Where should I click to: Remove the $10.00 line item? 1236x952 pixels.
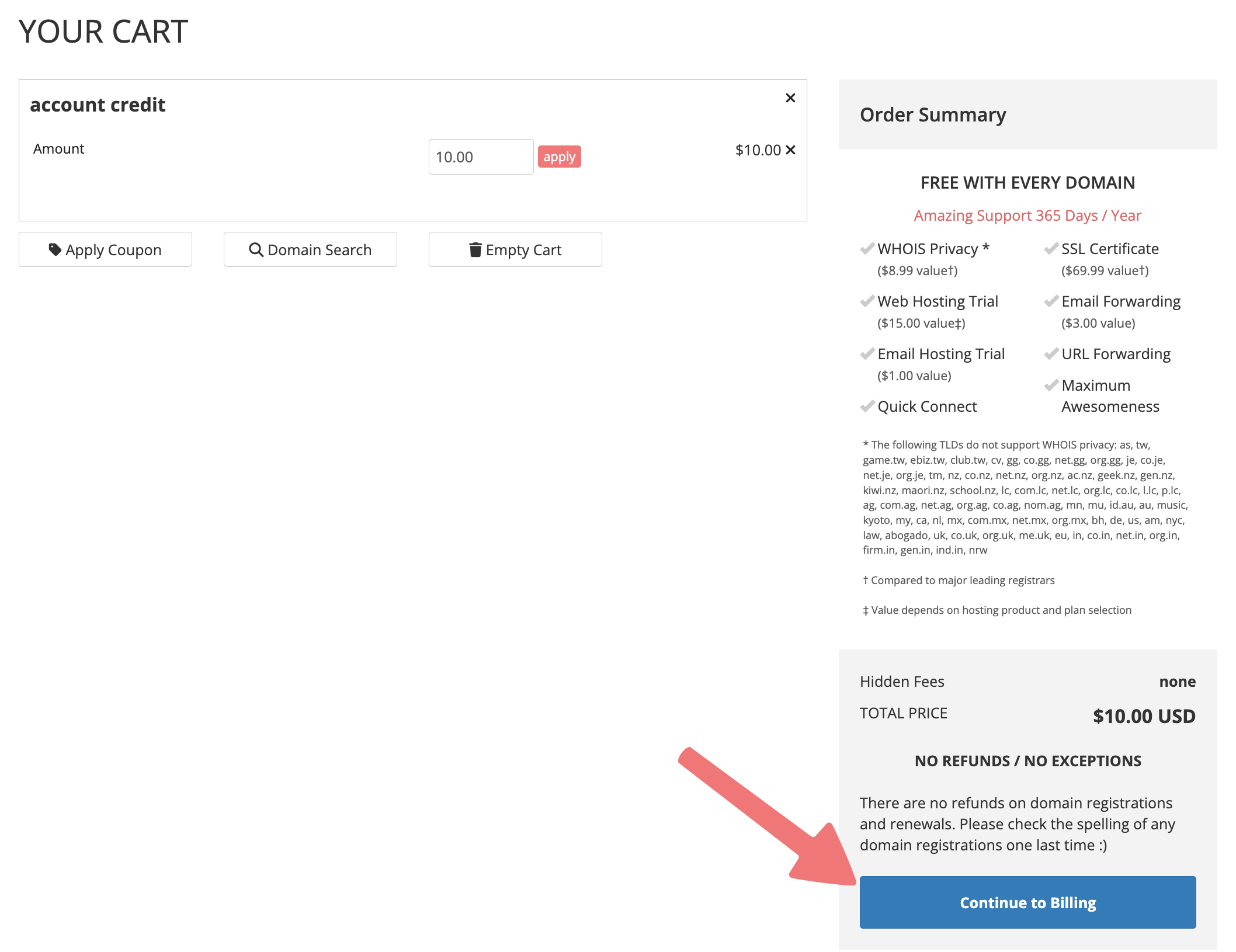click(790, 150)
